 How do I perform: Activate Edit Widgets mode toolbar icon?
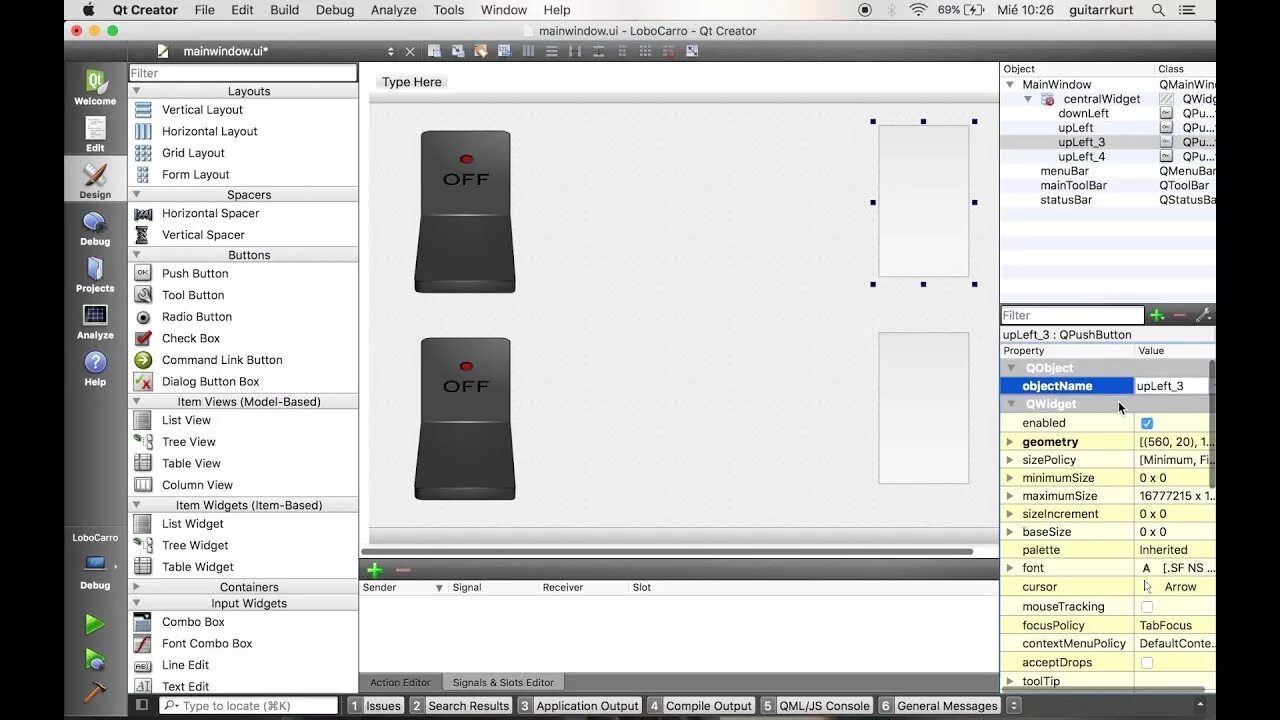[434, 51]
